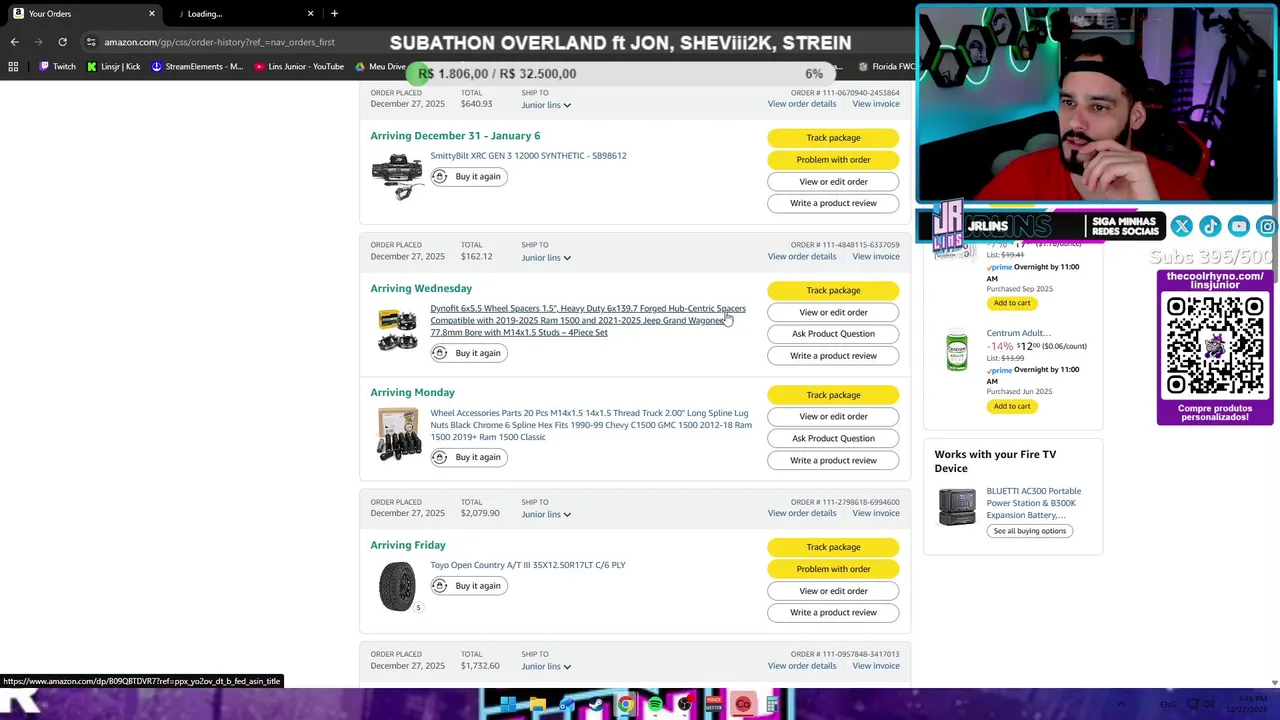Open the Twitch bookmark
The height and width of the screenshot is (720, 1280).
57,67
